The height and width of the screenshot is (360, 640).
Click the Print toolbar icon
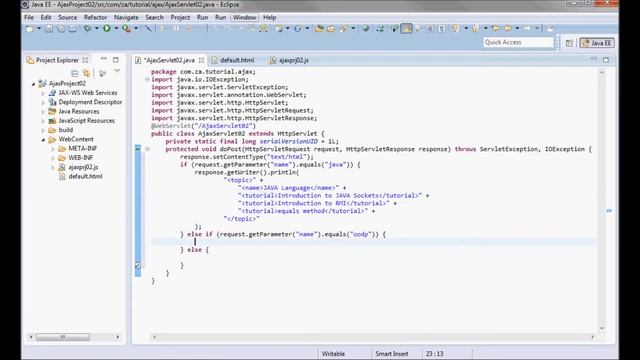click(x=73, y=29)
